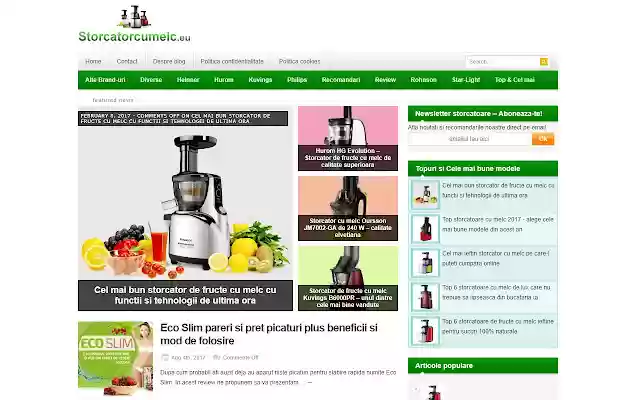Select the Heinner category
The height and width of the screenshot is (400, 640).
pyautogui.click(x=188, y=80)
